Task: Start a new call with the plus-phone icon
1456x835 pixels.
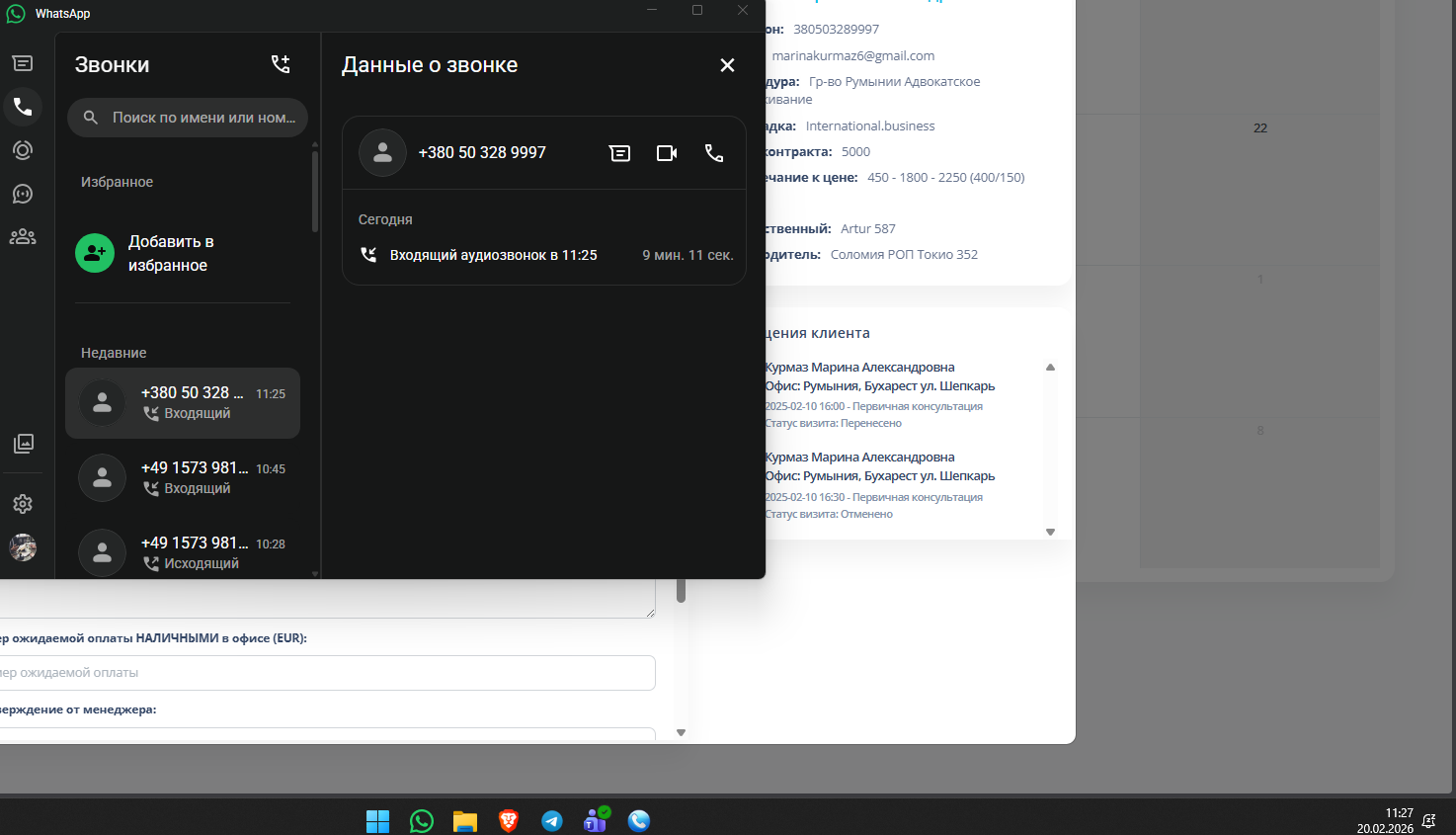Action: point(281,64)
